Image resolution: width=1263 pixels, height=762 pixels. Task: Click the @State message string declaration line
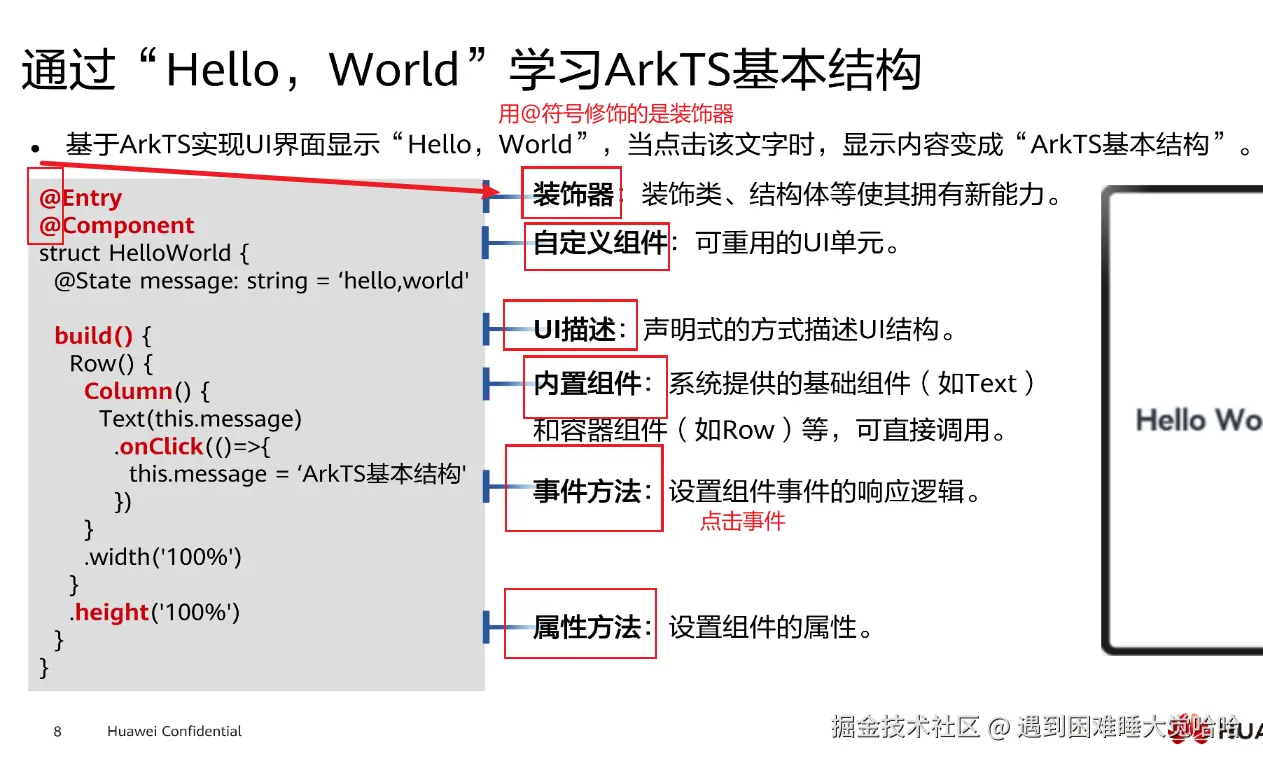pos(261,281)
